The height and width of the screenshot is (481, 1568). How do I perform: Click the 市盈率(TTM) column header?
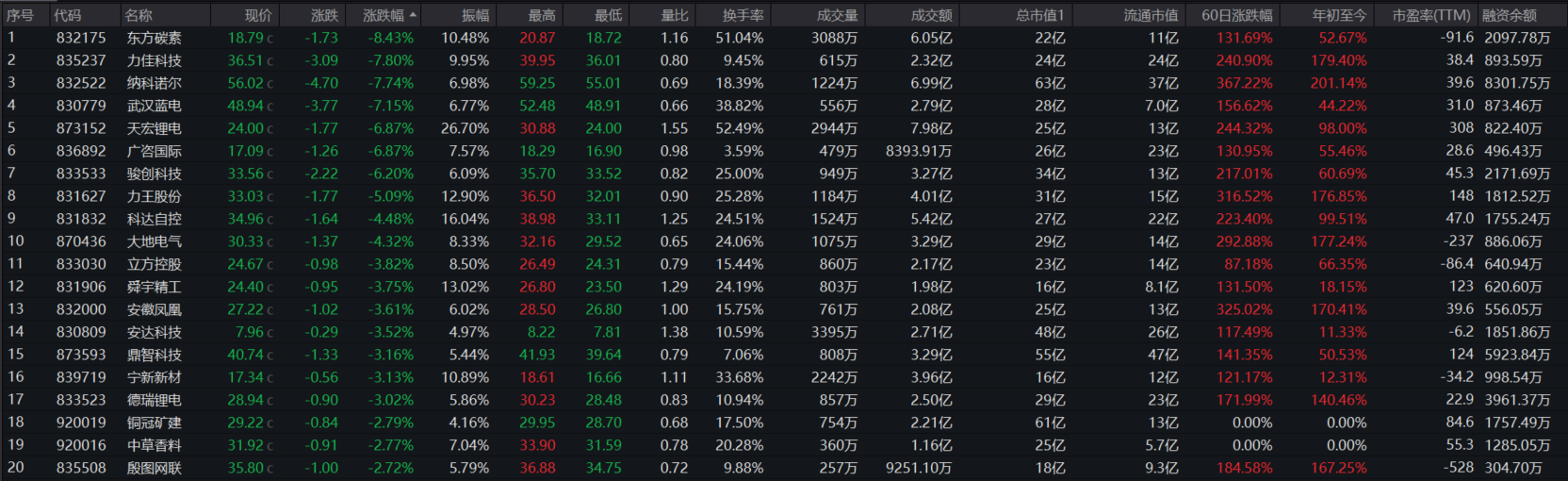coord(1430,15)
